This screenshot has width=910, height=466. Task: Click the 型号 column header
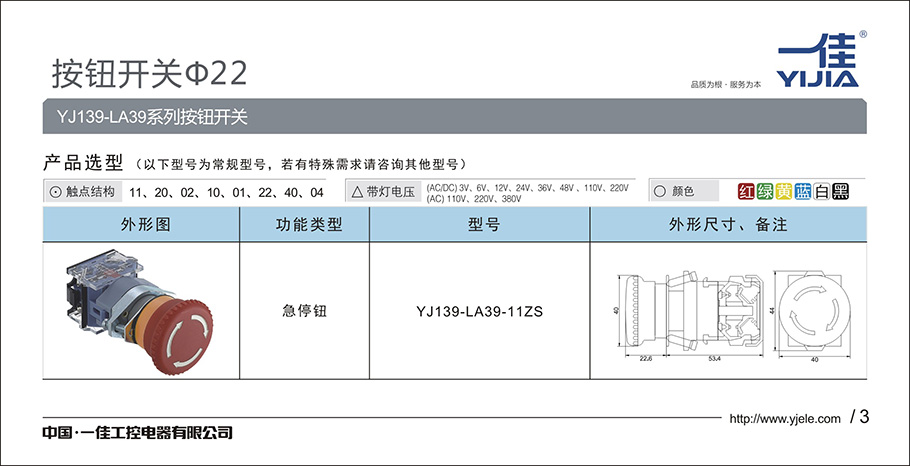click(x=479, y=225)
